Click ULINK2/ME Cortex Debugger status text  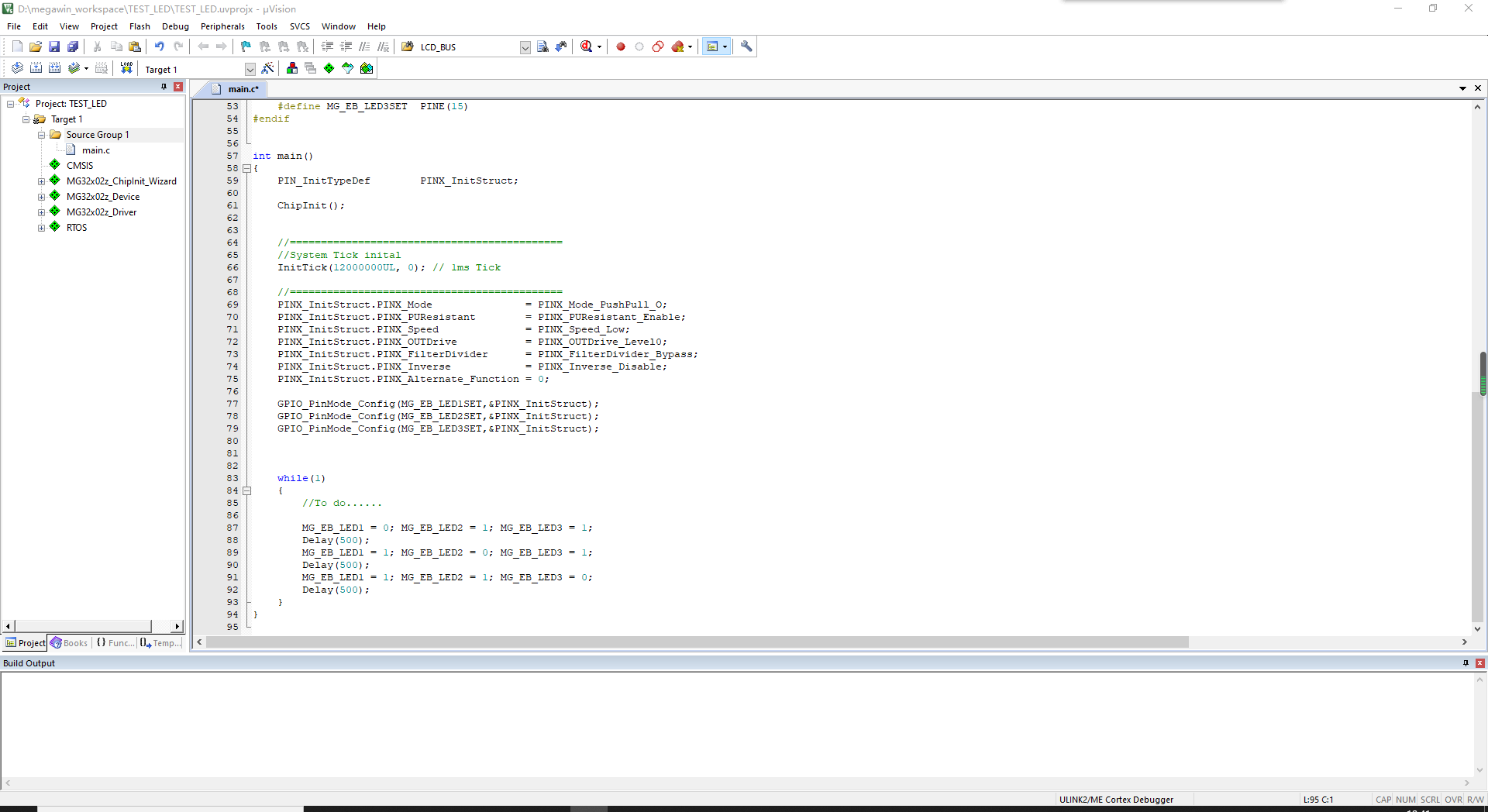pyautogui.click(x=1116, y=800)
